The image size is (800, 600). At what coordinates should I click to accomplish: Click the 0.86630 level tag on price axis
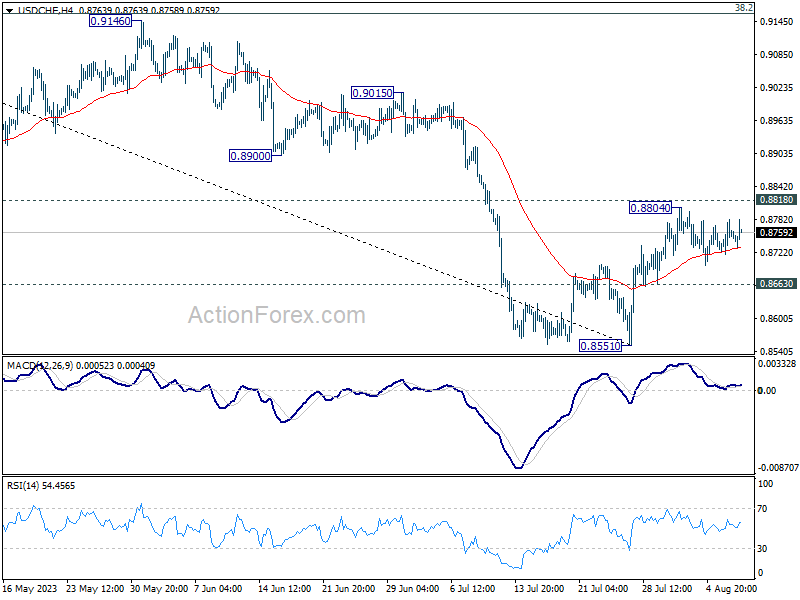(777, 284)
